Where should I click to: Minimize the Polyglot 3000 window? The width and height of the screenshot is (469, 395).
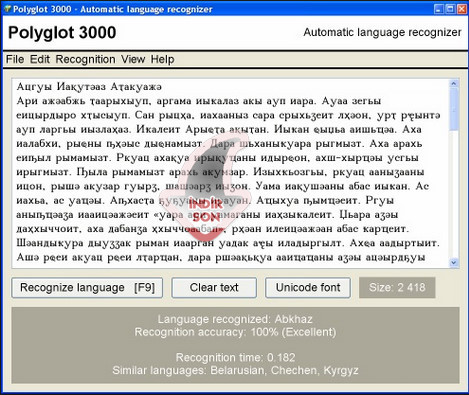tap(439, 9)
